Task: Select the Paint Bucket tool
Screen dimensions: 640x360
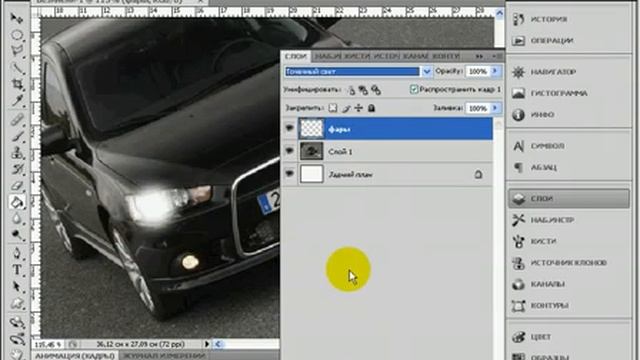Action: point(17,202)
